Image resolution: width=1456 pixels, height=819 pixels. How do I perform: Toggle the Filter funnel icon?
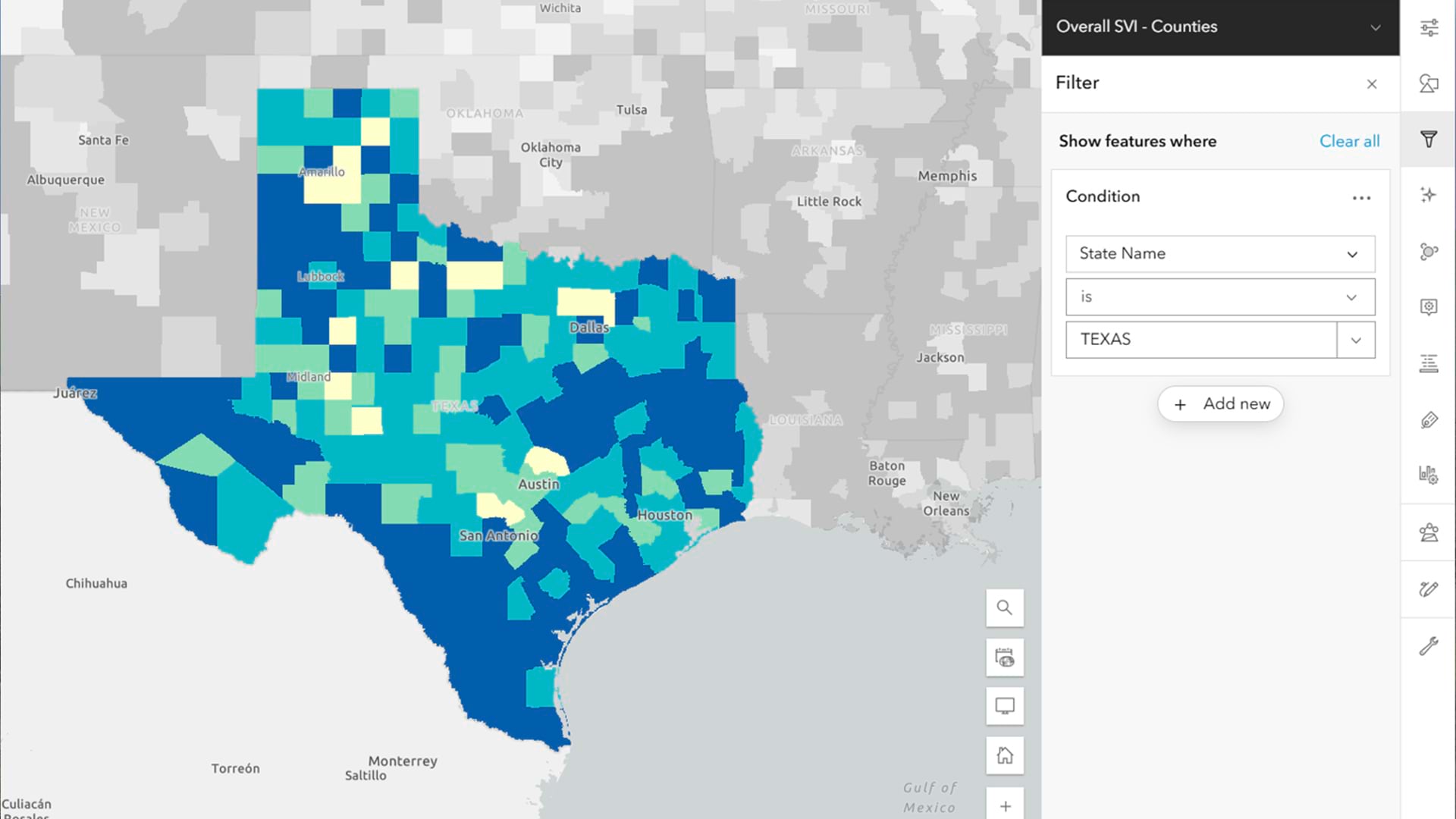[x=1429, y=140]
